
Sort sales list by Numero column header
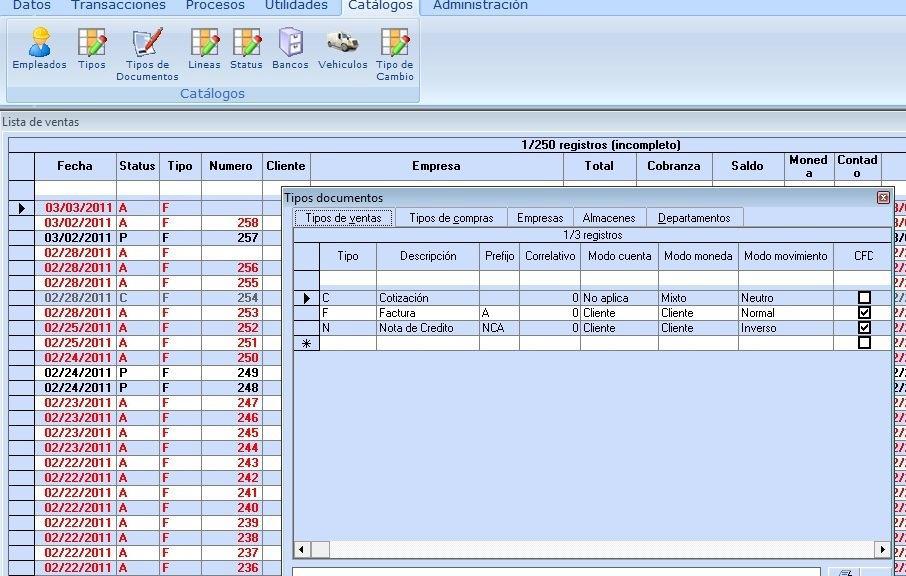point(231,166)
